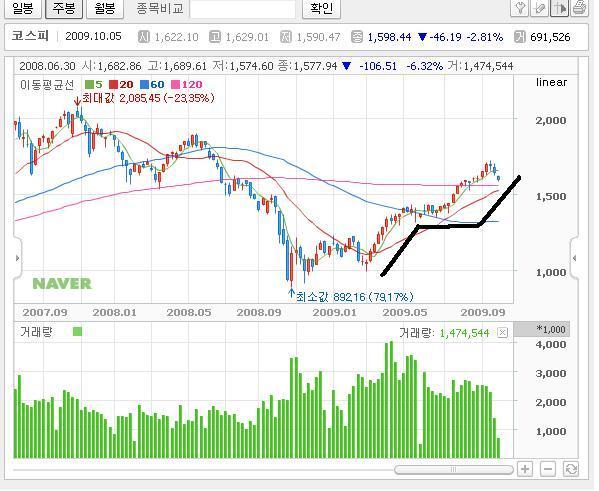Select the pencil drawing tool
The height and width of the screenshot is (491, 599).
tap(539, 8)
